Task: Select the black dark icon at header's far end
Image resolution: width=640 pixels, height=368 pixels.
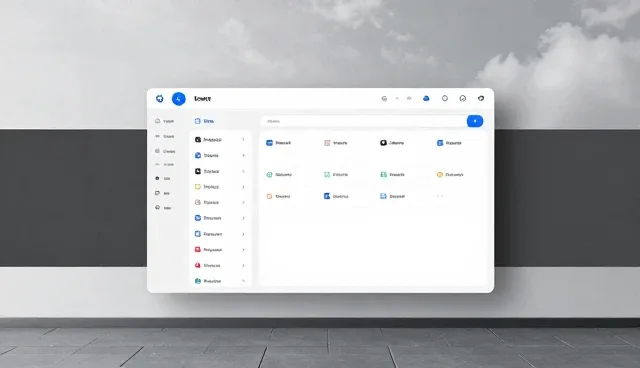Action: (x=481, y=98)
